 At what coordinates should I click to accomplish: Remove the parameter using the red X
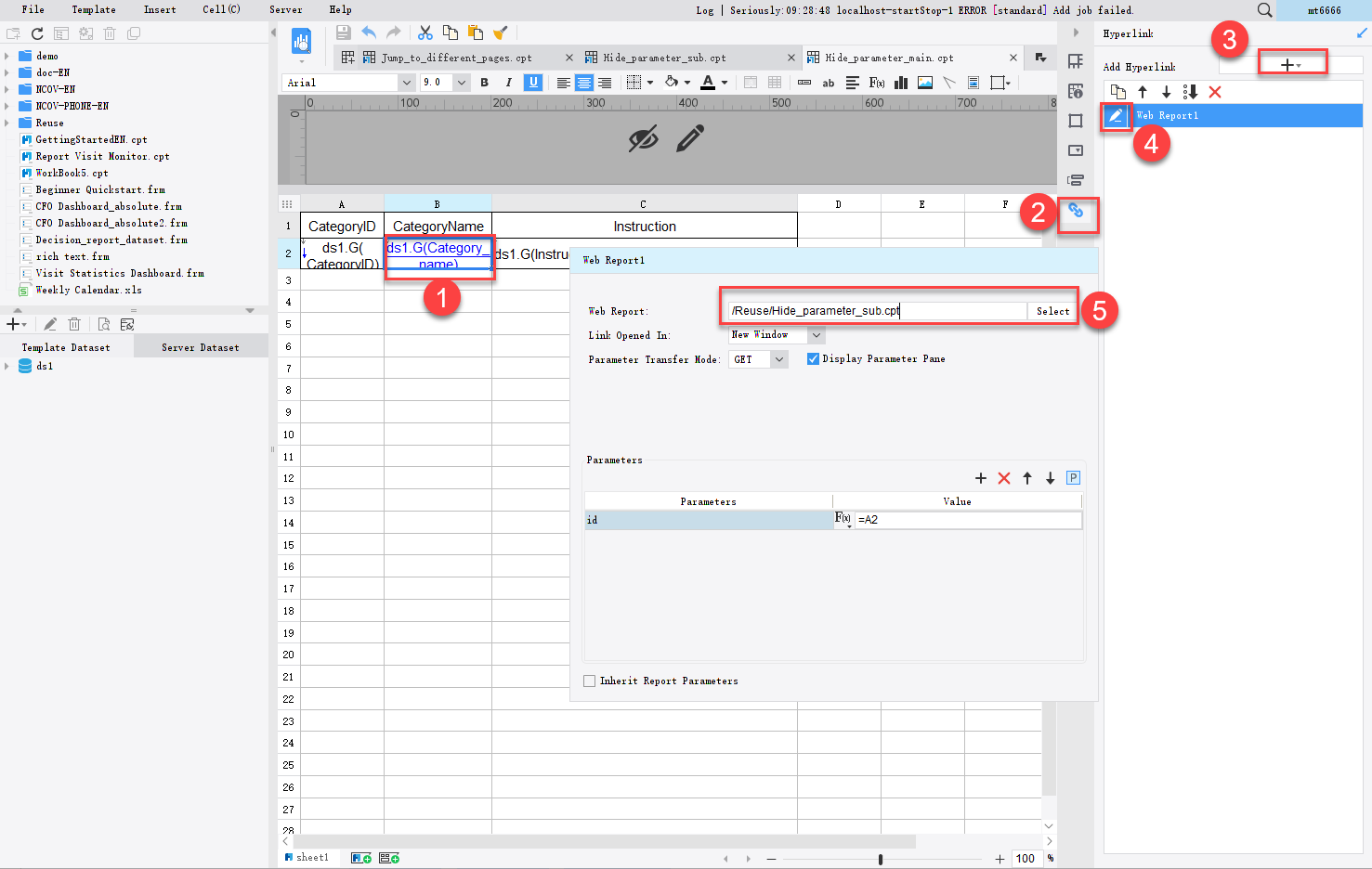click(1004, 478)
